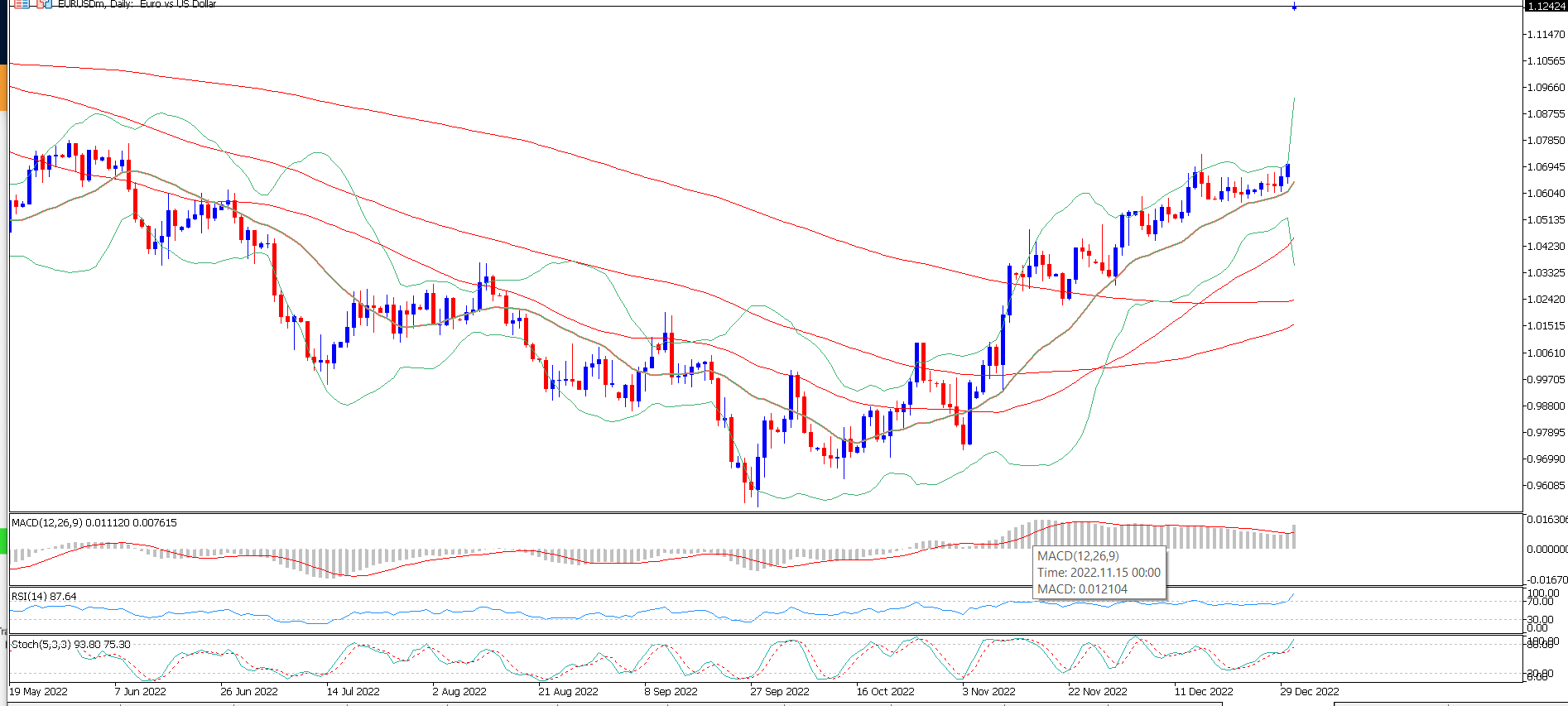Click the 1.03325 price scale label
The height and width of the screenshot is (706, 1568).
coord(1546,273)
